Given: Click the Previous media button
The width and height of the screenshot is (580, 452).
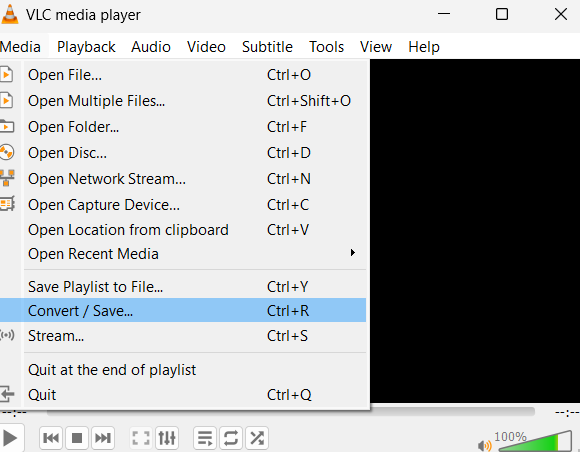Looking at the screenshot, I should click(x=51, y=438).
